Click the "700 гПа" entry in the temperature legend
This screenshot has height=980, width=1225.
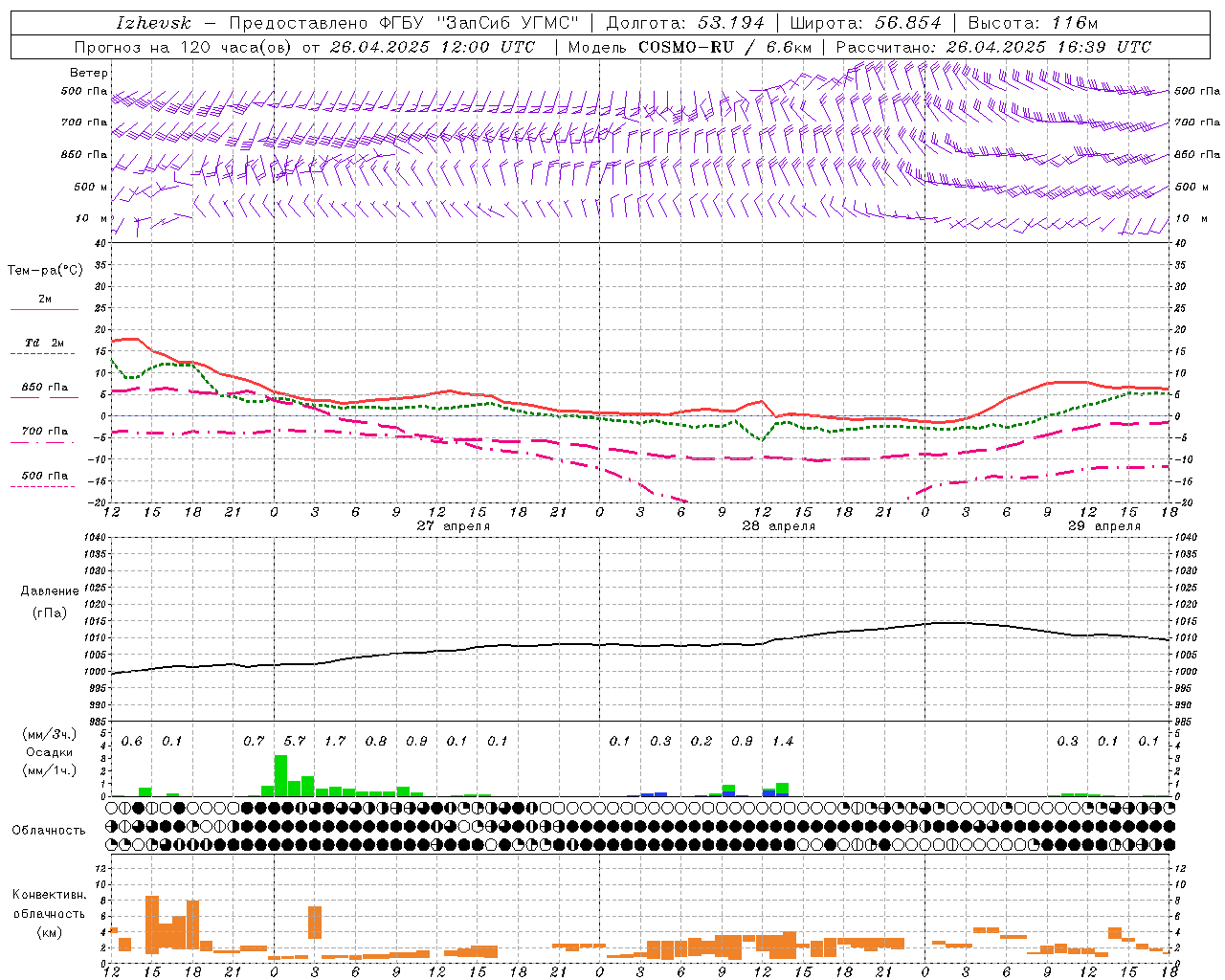point(45,432)
